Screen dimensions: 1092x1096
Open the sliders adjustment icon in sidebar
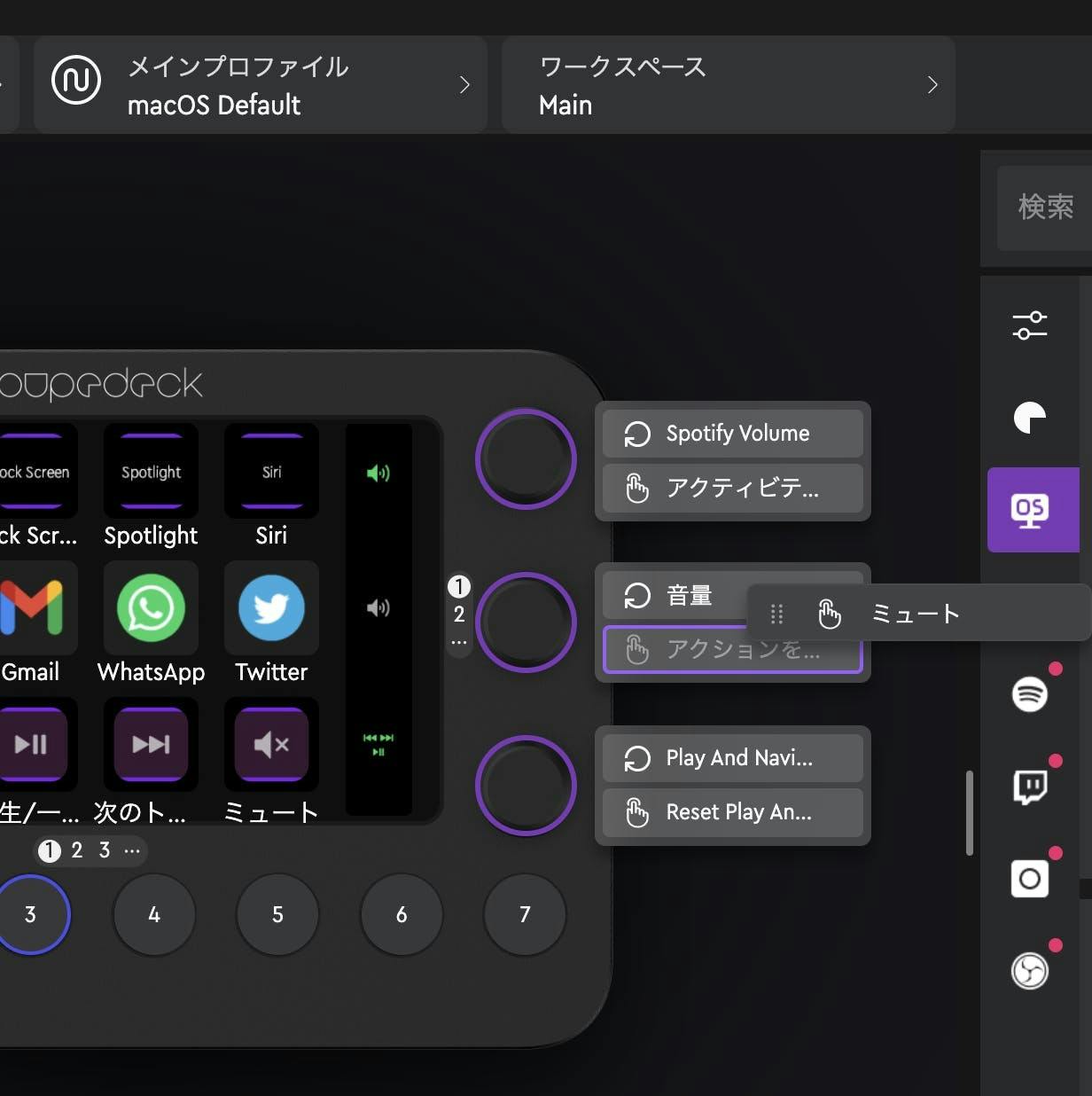click(1029, 325)
